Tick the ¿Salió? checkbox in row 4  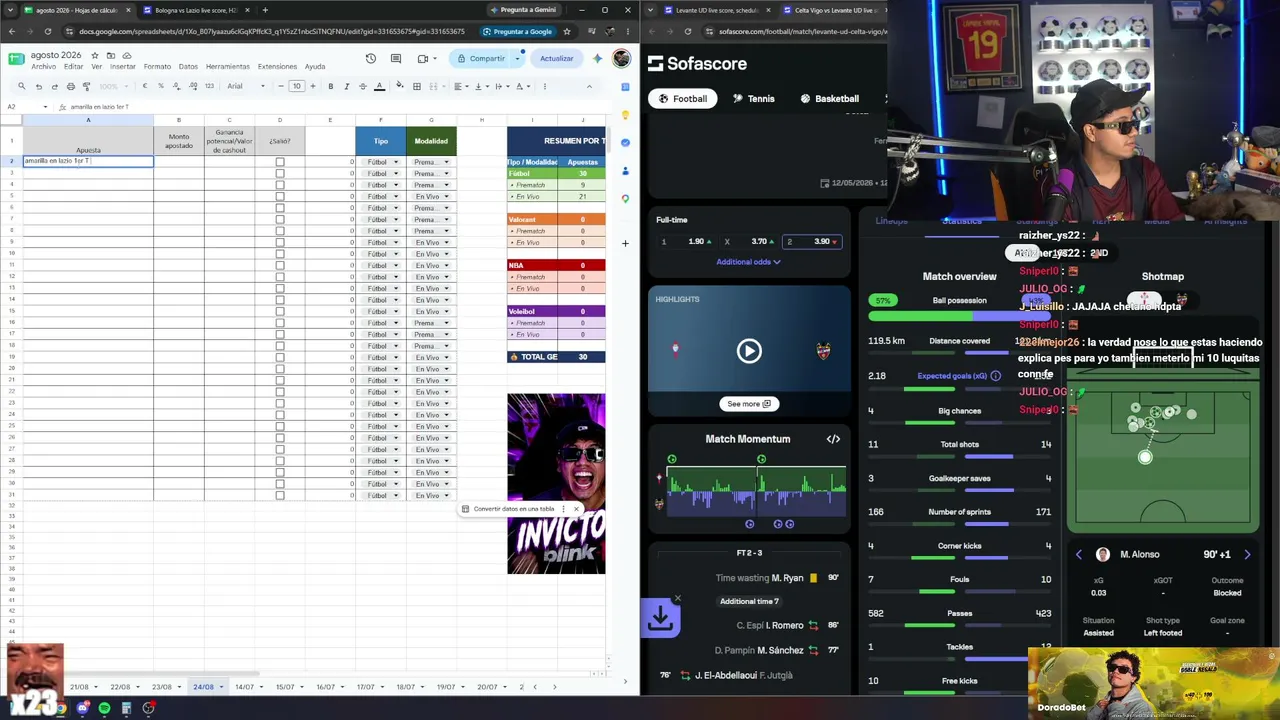point(280,185)
